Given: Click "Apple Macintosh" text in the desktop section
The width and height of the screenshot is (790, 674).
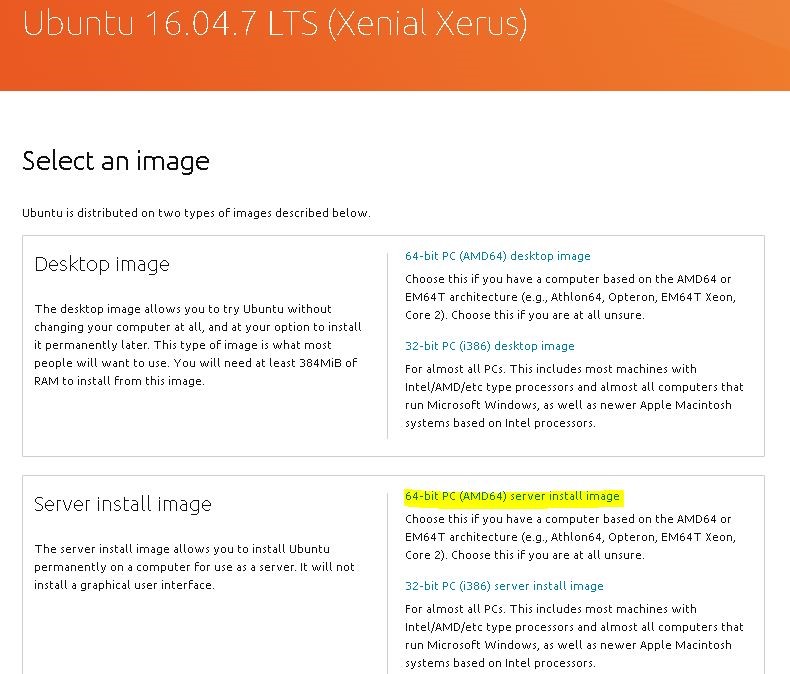Looking at the screenshot, I should point(684,405).
